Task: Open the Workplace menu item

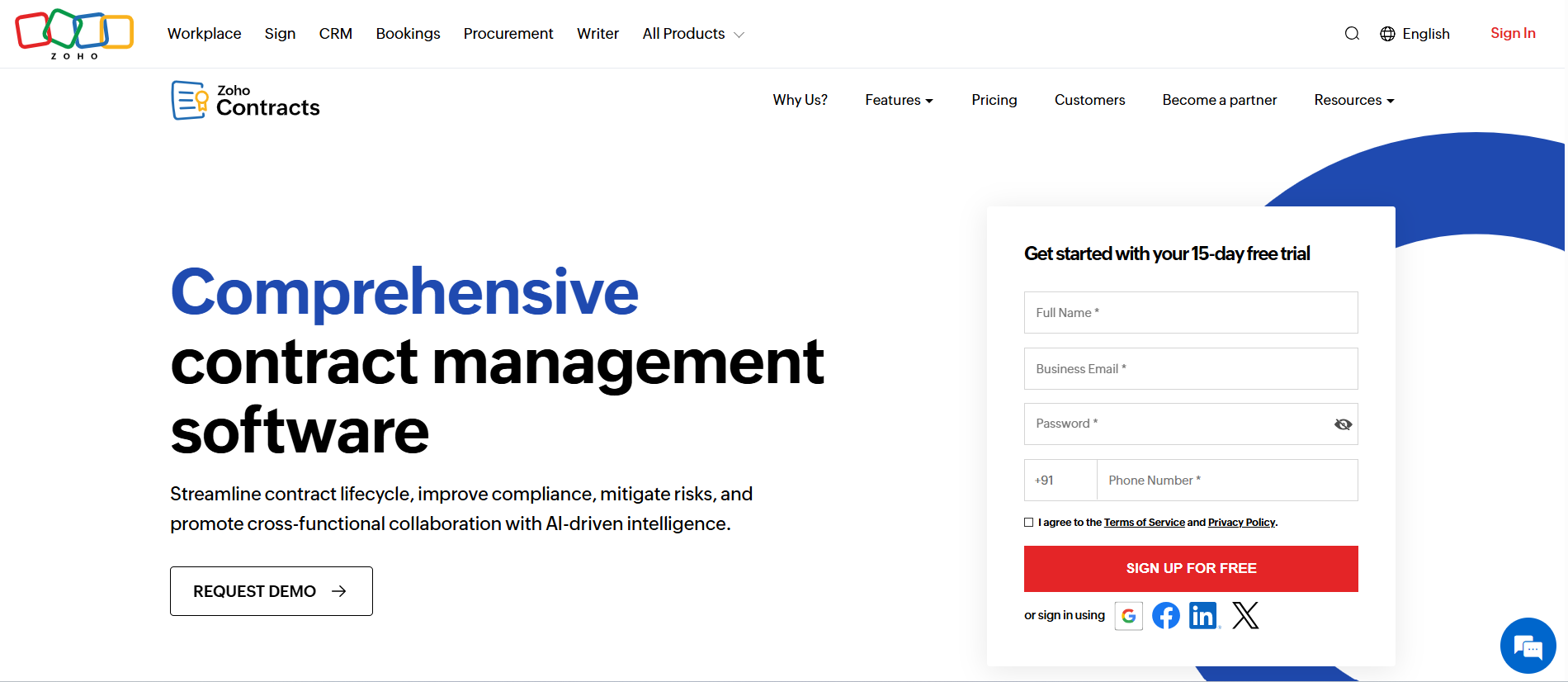Action: [205, 34]
